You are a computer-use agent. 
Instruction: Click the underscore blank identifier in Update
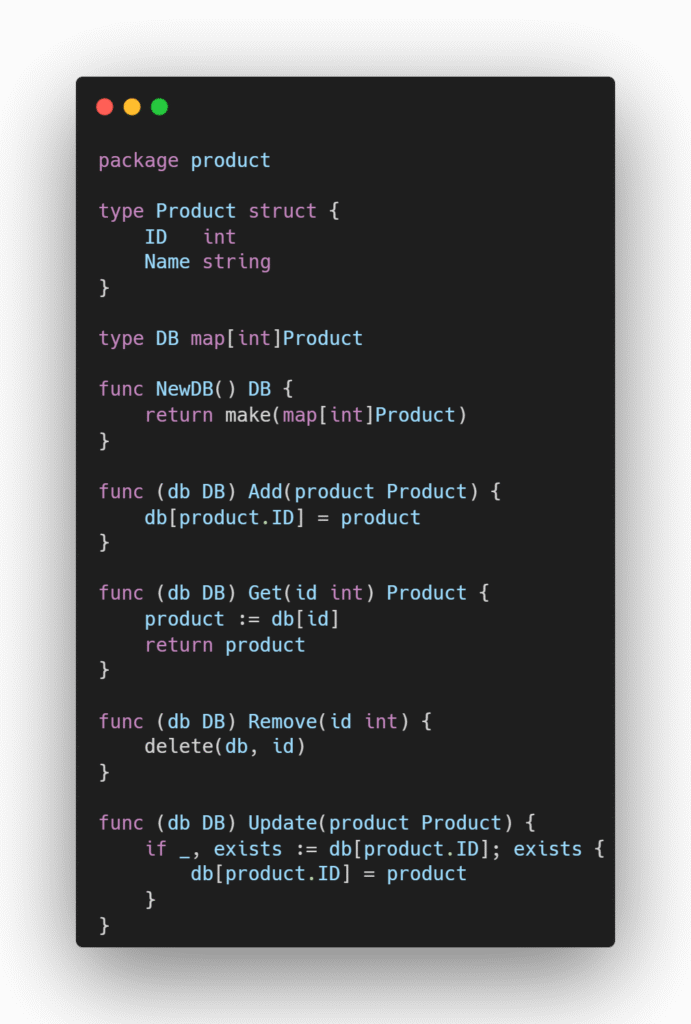(184, 849)
